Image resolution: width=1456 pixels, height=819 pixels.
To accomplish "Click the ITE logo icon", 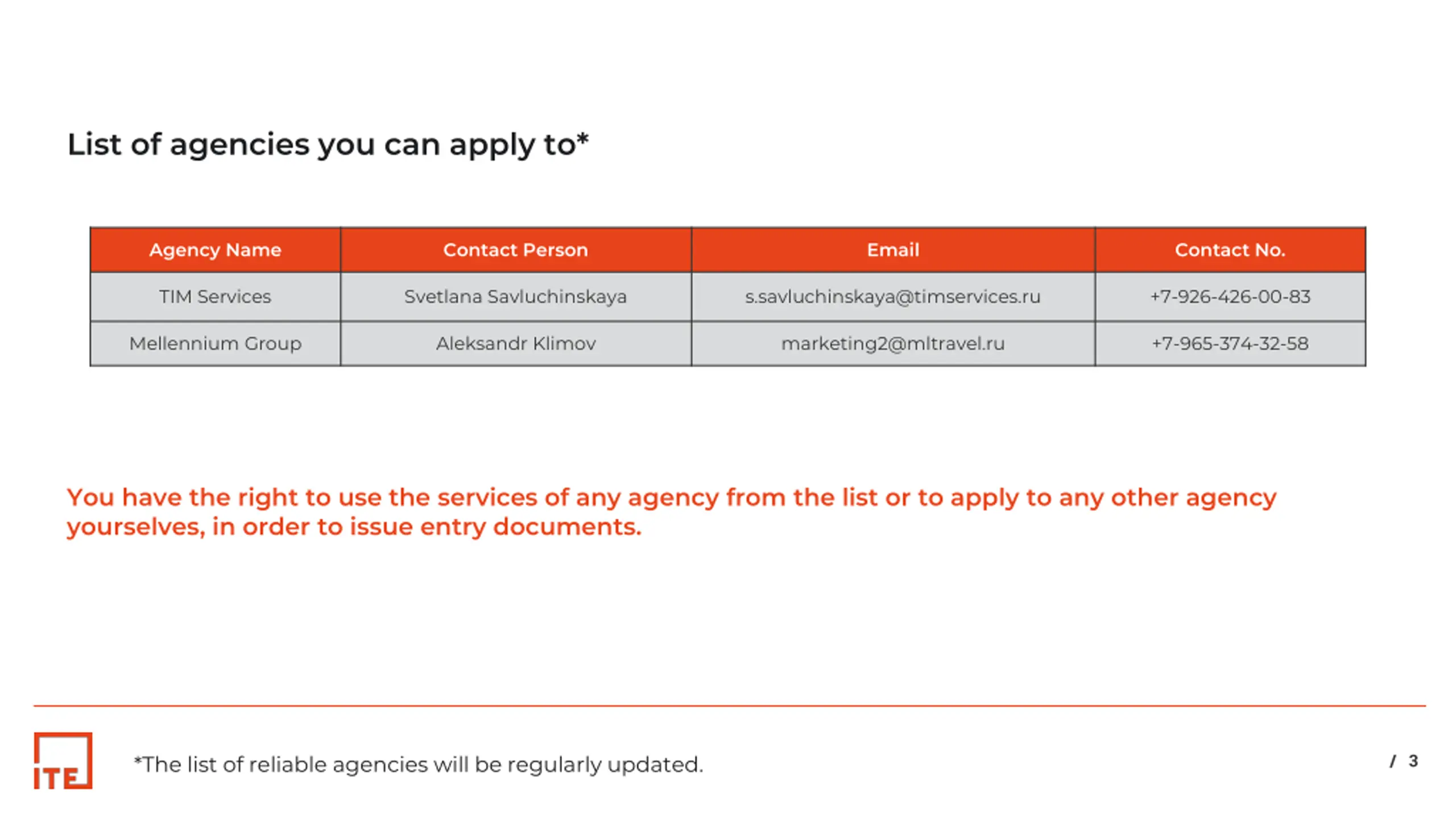I will (x=63, y=761).
